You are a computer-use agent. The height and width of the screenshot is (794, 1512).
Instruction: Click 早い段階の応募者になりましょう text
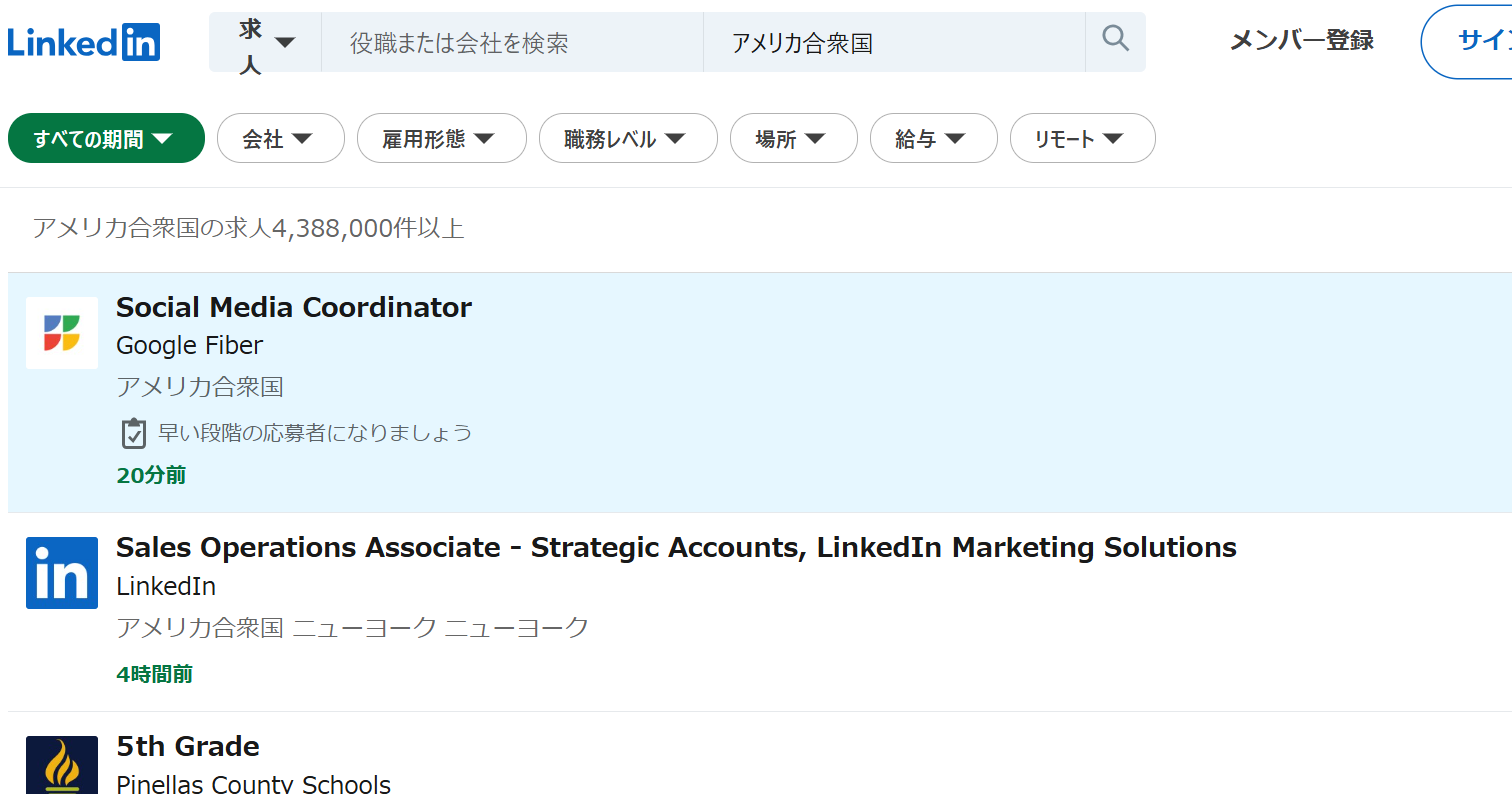point(315,433)
